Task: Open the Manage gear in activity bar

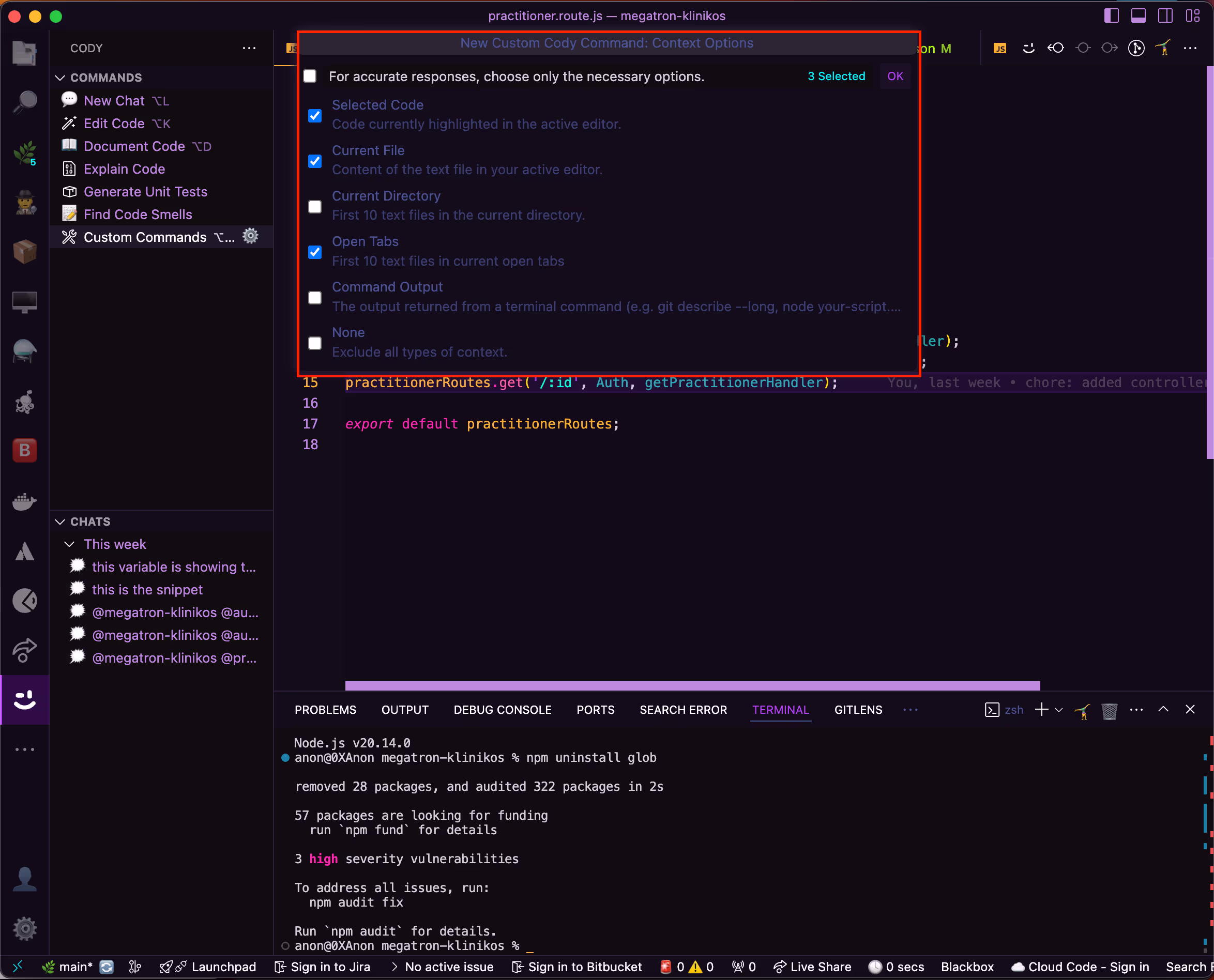Action: coord(24,929)
